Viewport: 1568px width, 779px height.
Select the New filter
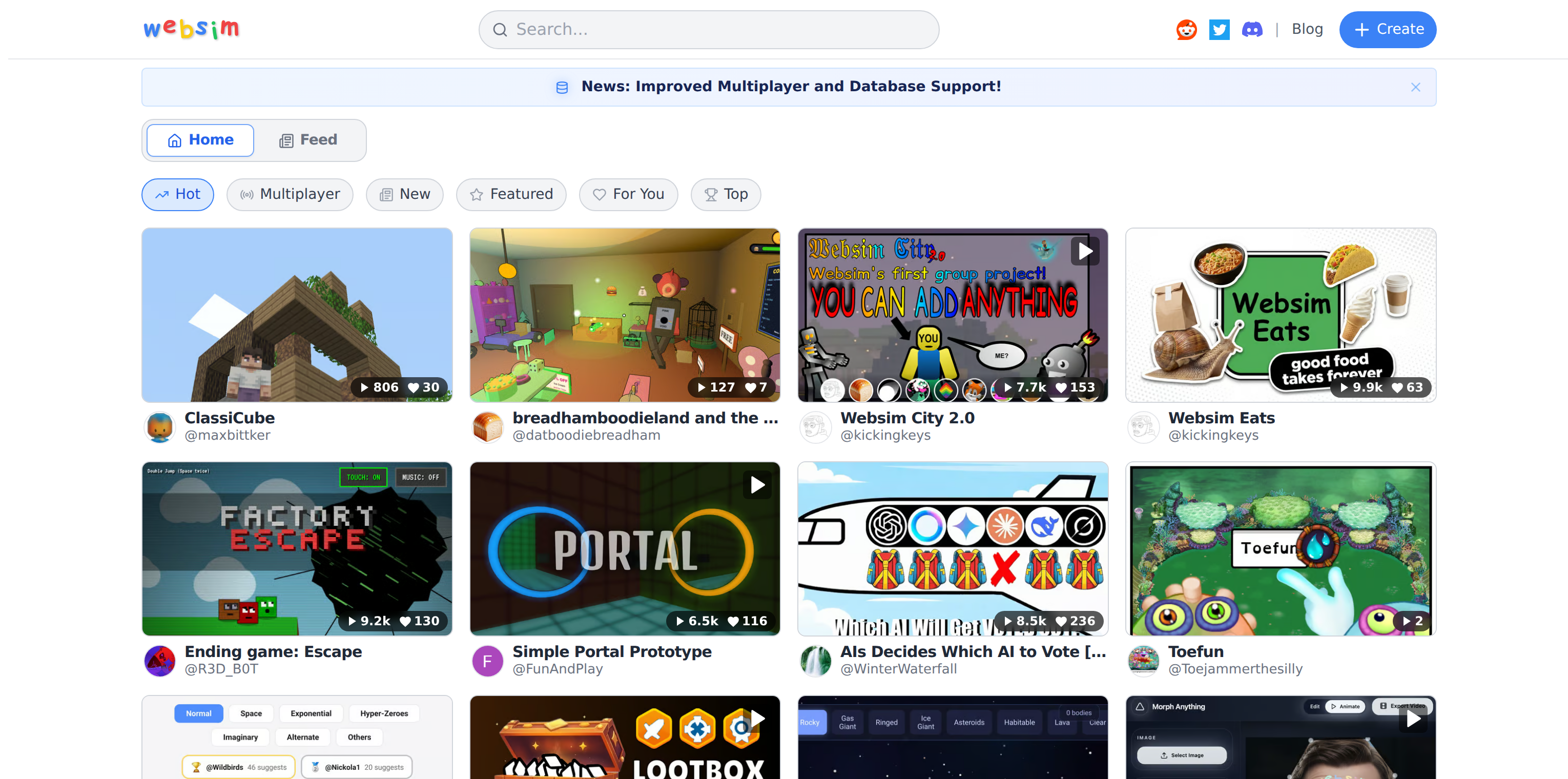click(405, 194)
